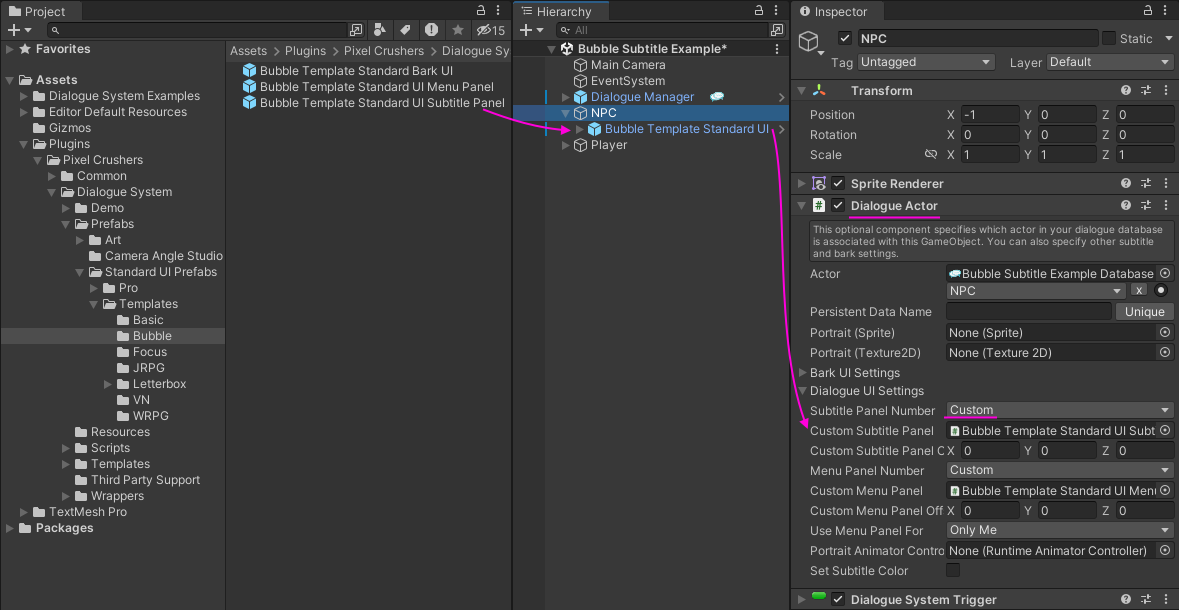
Task: Click the Hierarchy panel lock icon
Action: [x=759, y=11]
